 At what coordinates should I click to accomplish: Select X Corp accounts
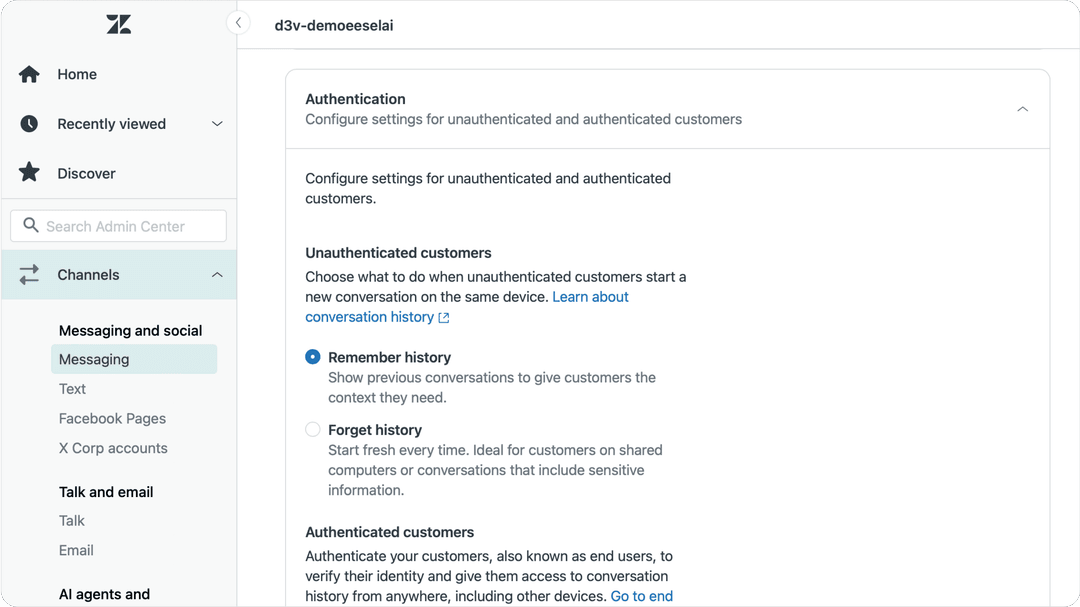click(x=113, y=448)
